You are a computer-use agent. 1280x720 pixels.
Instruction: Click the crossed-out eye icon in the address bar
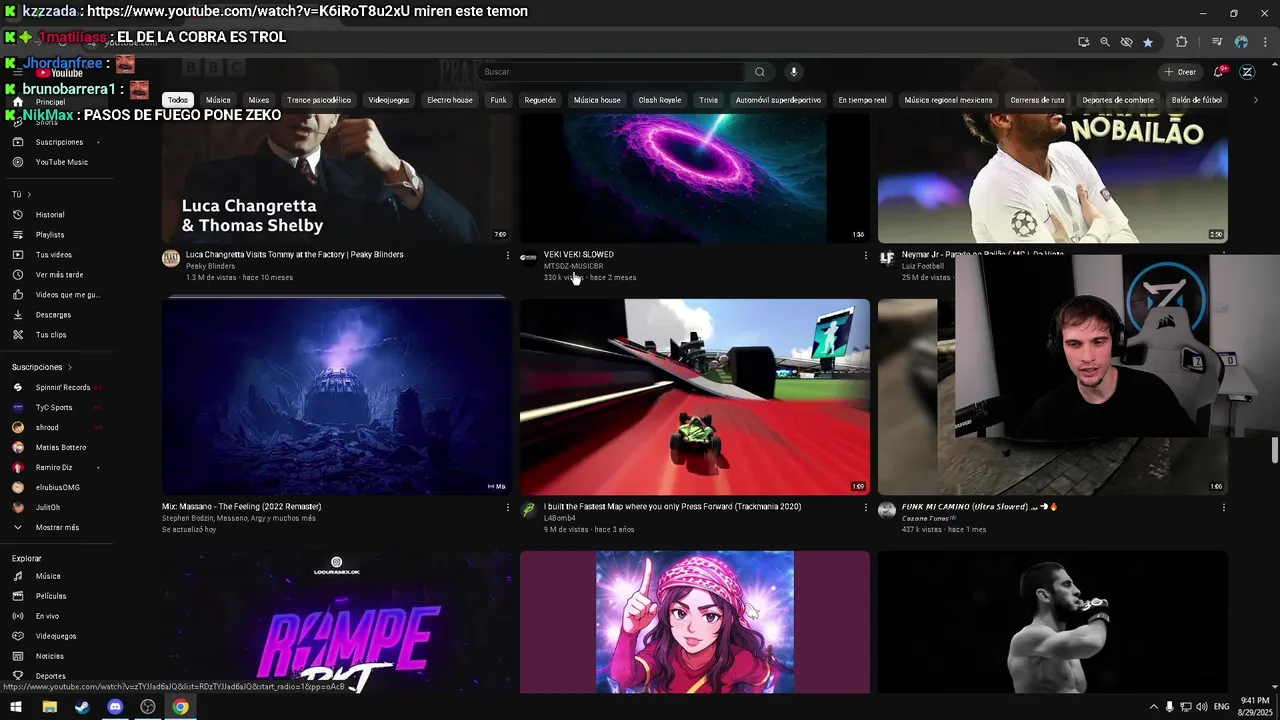pos(1127,42)
